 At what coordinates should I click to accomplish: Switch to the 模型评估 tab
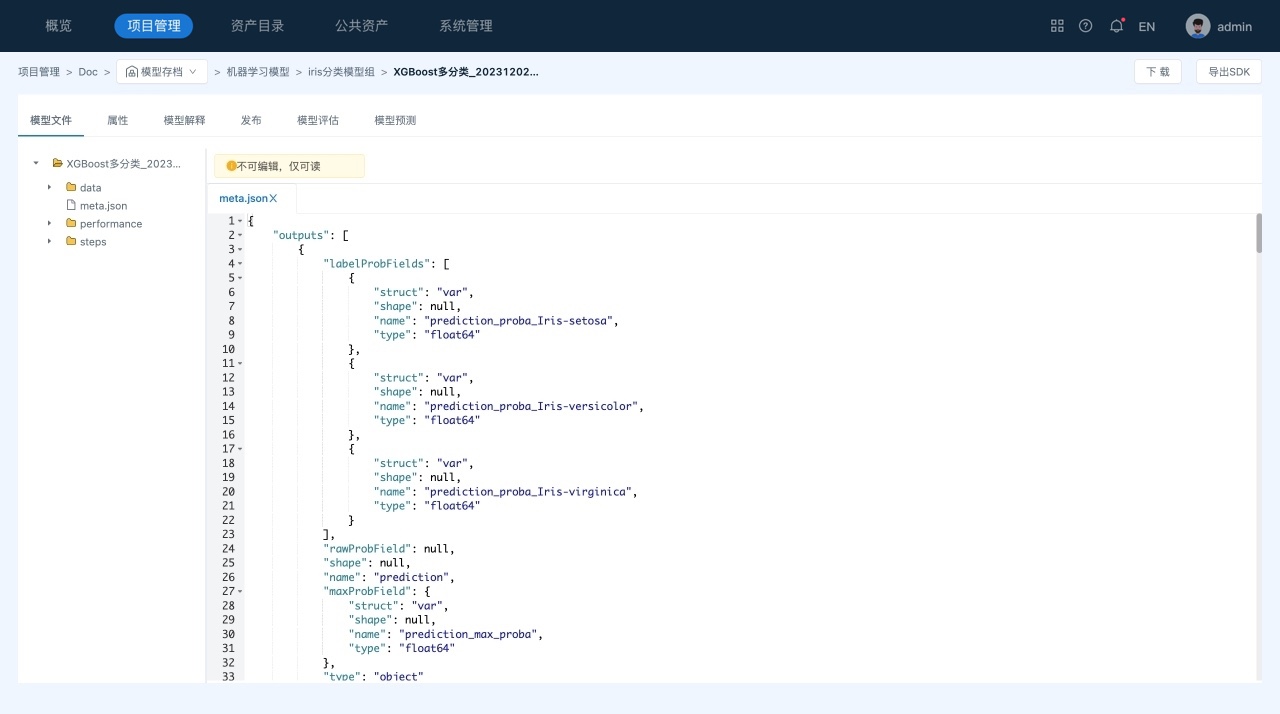click(x=318, y=120)
